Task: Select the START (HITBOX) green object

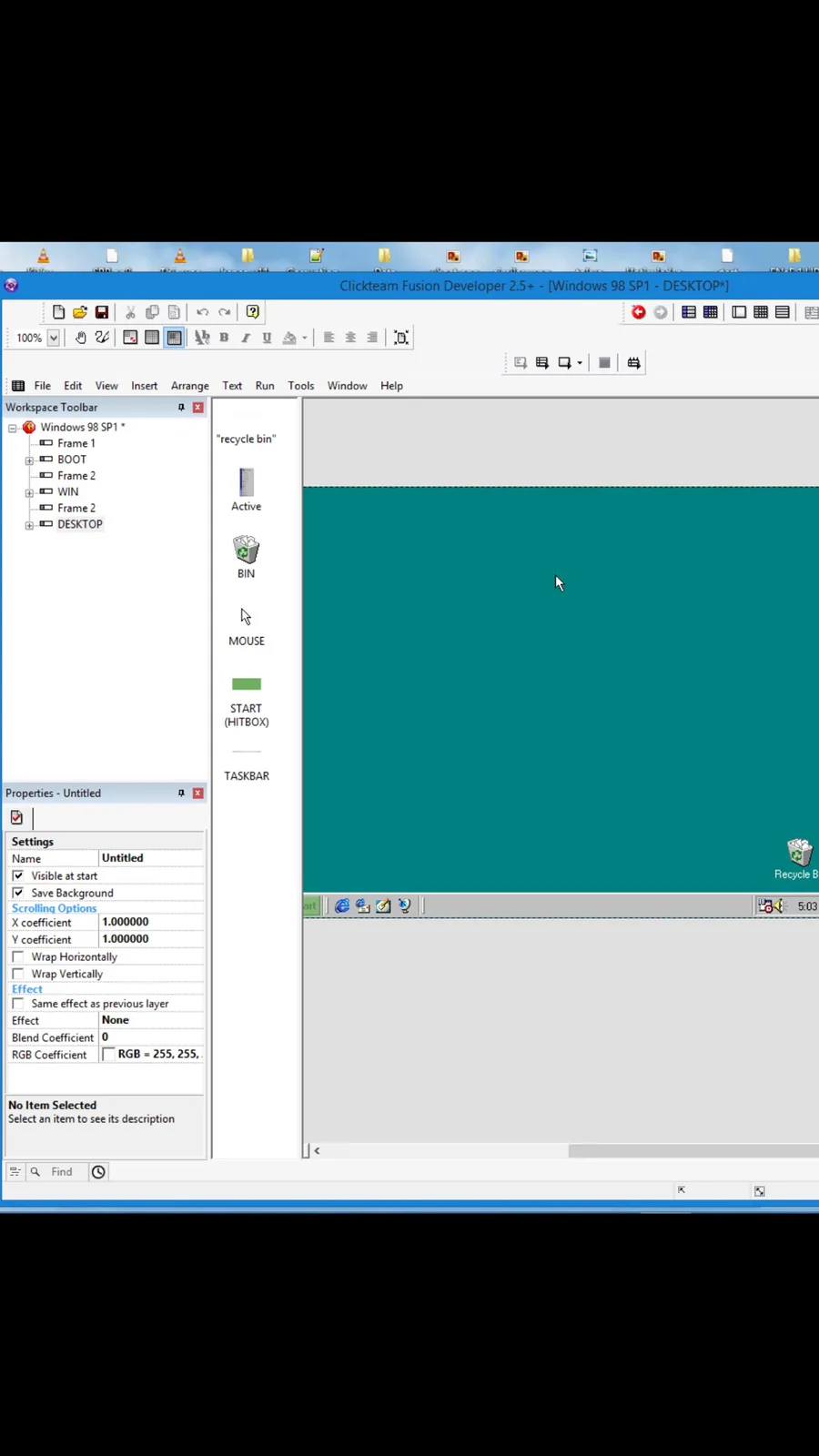Action: [x=246, y=702]
